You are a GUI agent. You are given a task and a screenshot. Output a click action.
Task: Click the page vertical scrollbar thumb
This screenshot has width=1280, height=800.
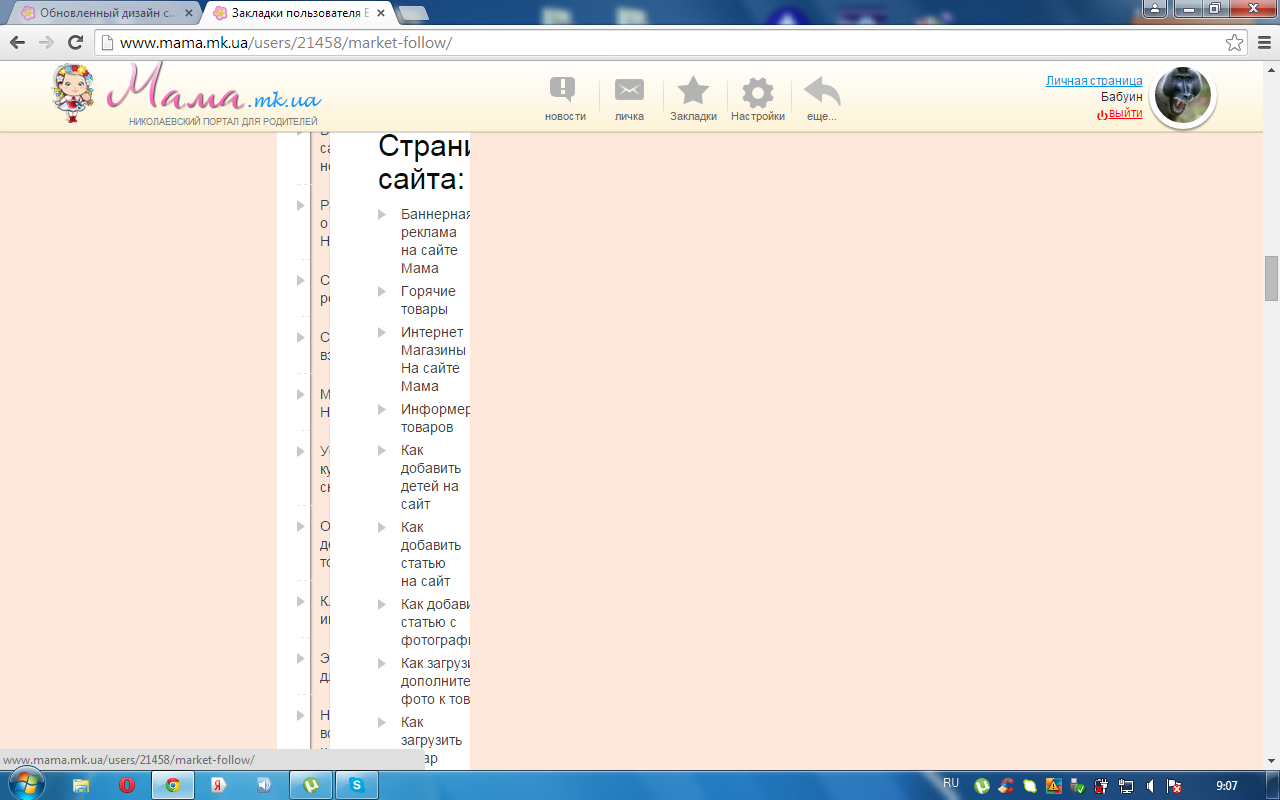1271,278
